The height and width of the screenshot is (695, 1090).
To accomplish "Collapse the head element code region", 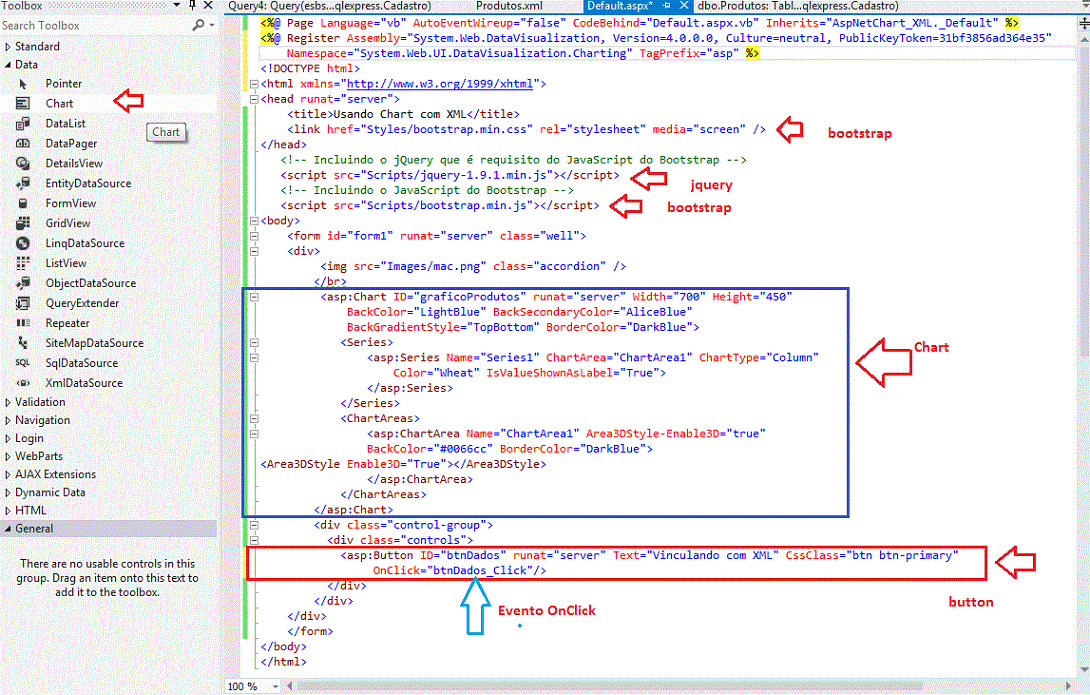I will [254, 99].
